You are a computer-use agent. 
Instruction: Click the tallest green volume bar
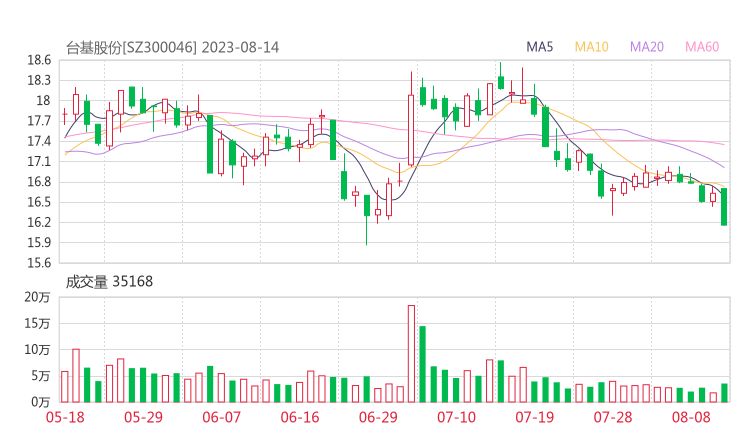[x=422, y=364]
